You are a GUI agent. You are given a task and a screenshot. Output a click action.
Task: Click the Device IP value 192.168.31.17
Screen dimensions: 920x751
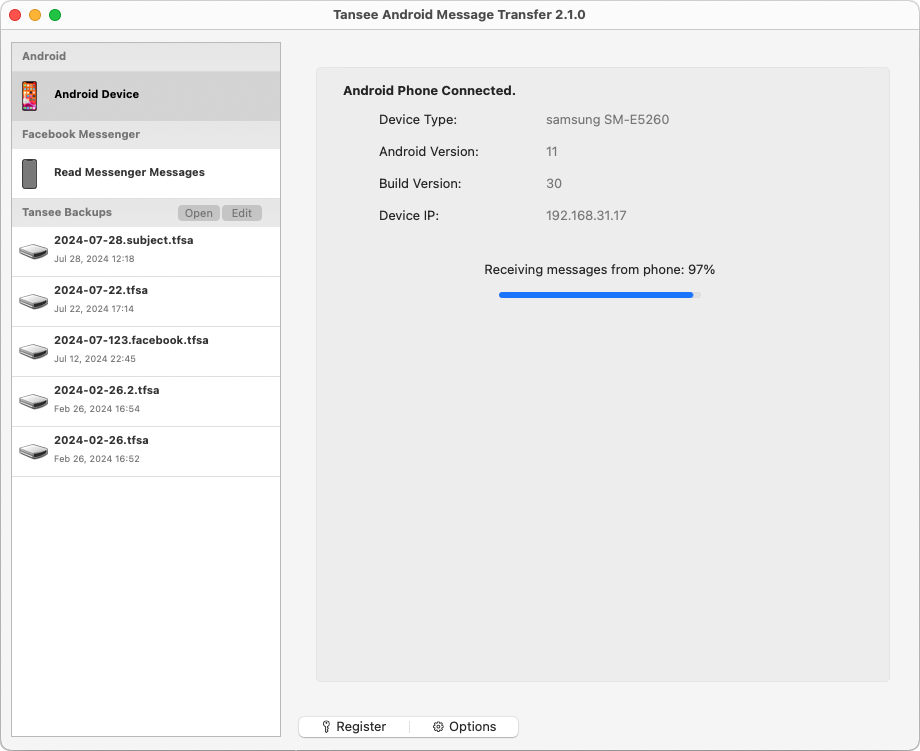586,215
